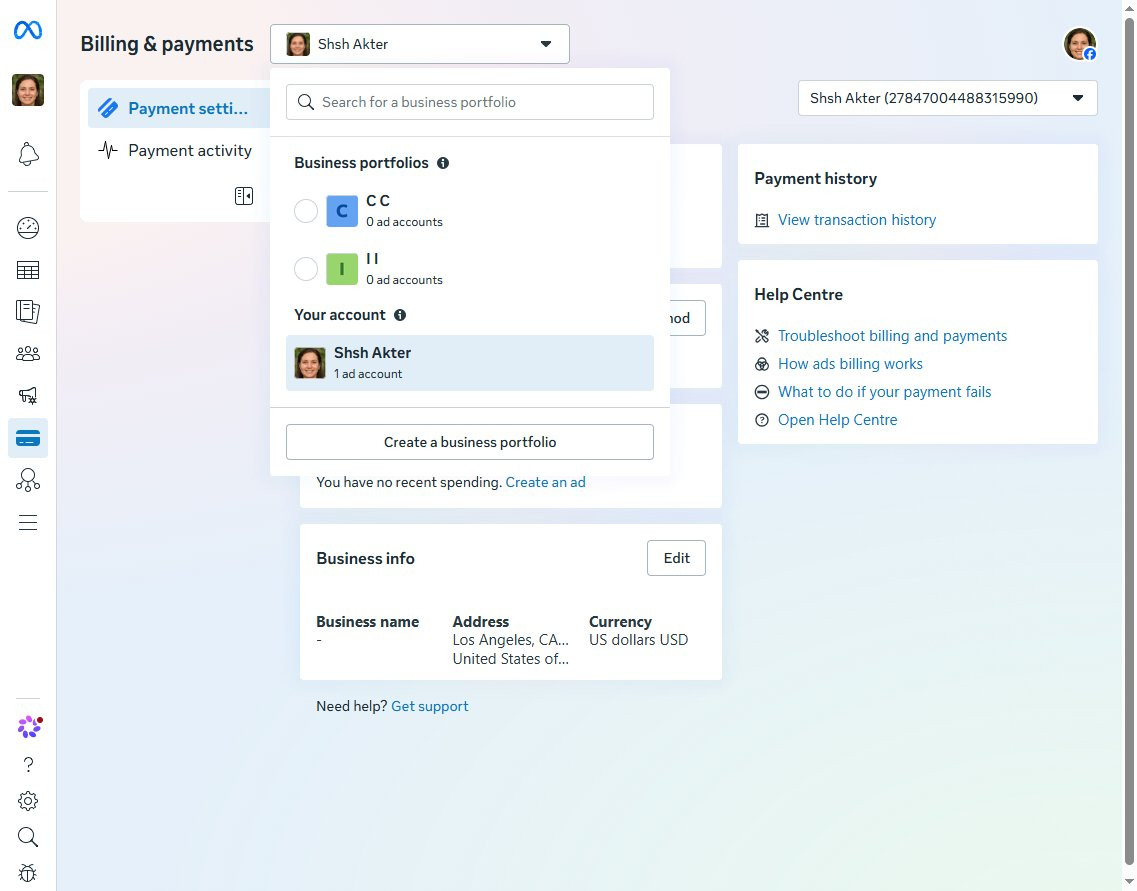
Task: Click the top-right profile avatar
Action: [1080, 44]
